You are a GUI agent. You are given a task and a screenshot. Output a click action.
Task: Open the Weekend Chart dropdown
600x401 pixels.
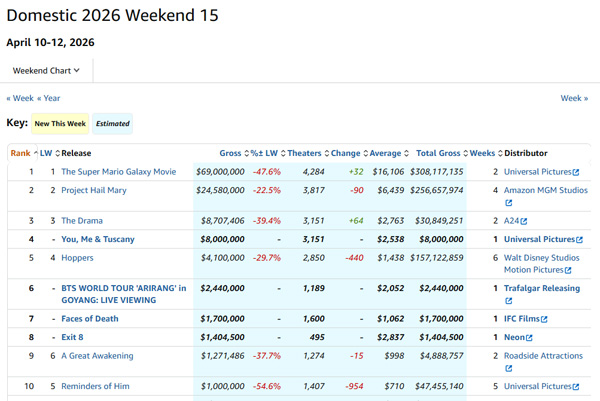coord(46,70)
